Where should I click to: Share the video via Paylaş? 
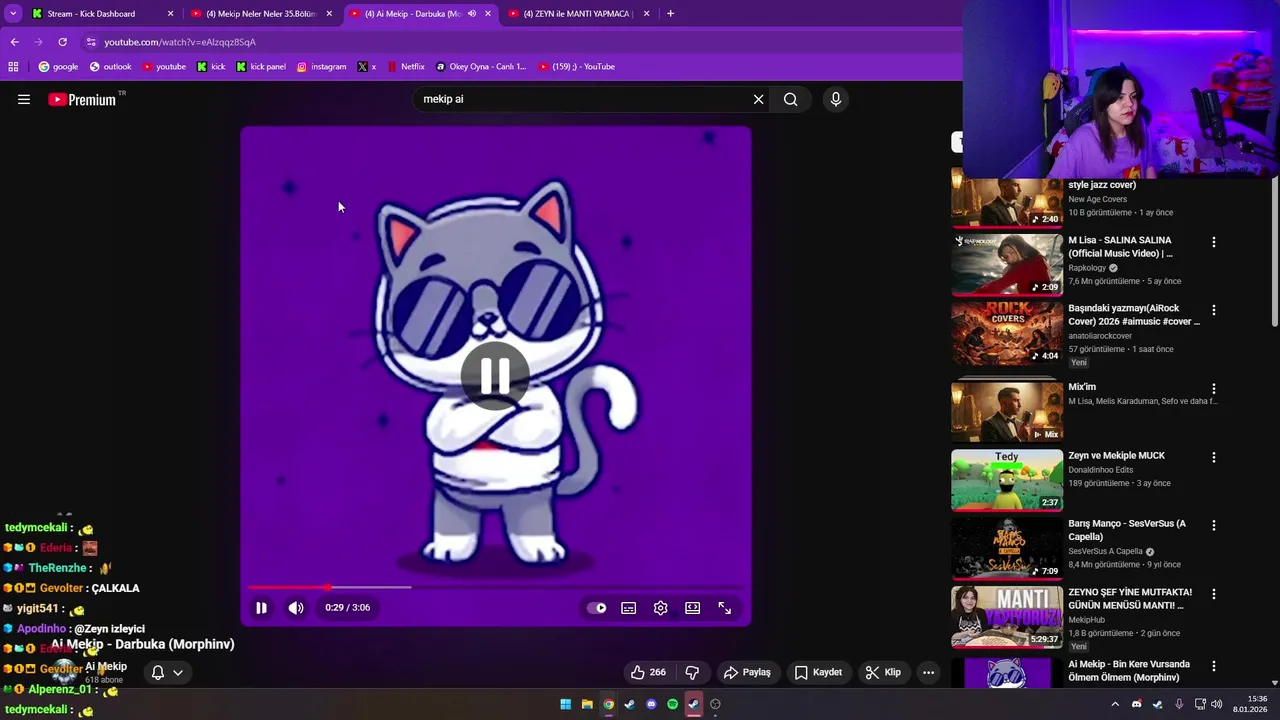[747, 672]
